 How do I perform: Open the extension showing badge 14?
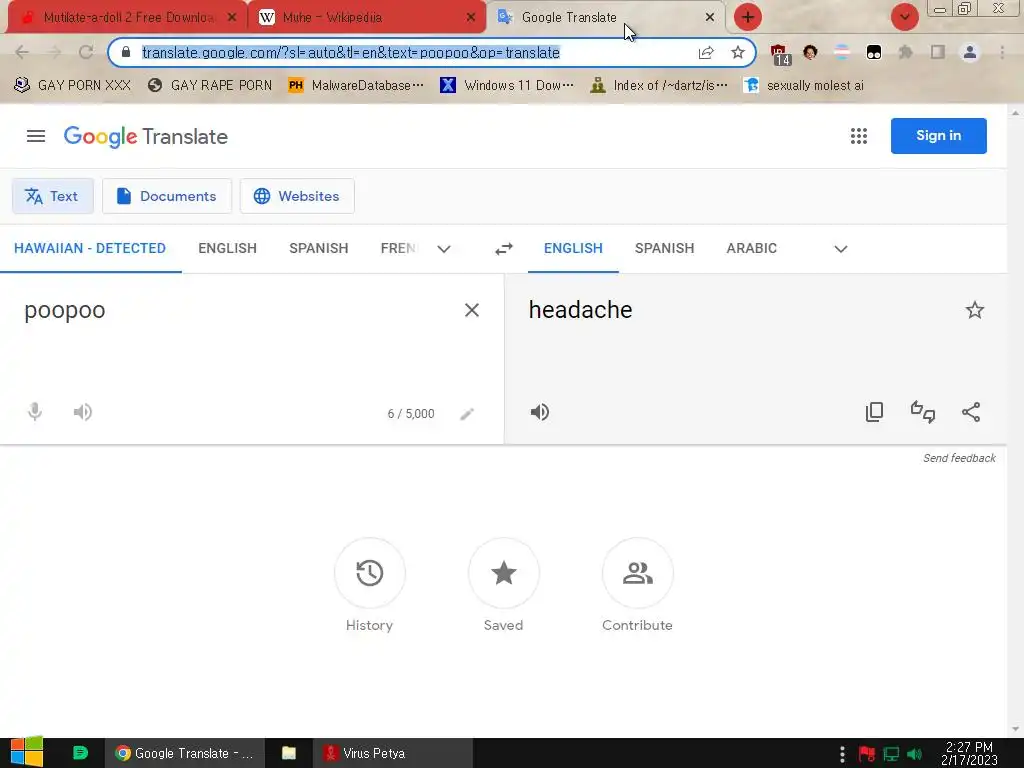tap(780, 54)
